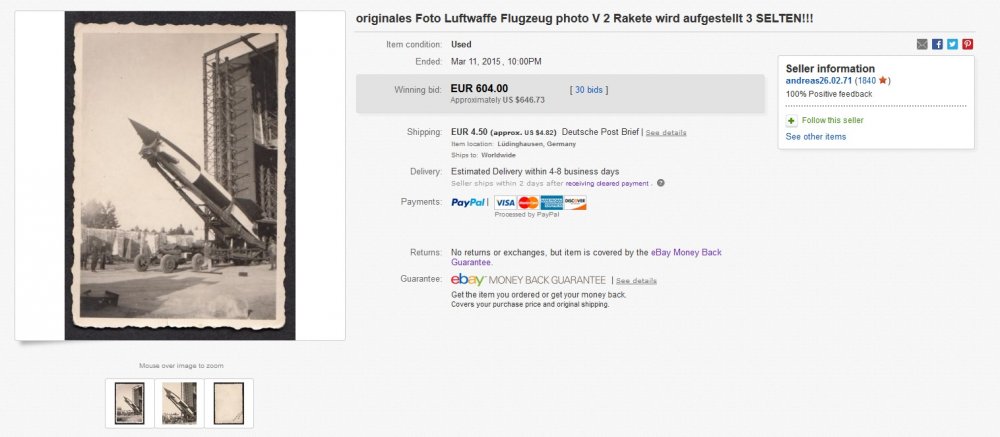Select the third thumbnail showing photo back

coord(228,403)
